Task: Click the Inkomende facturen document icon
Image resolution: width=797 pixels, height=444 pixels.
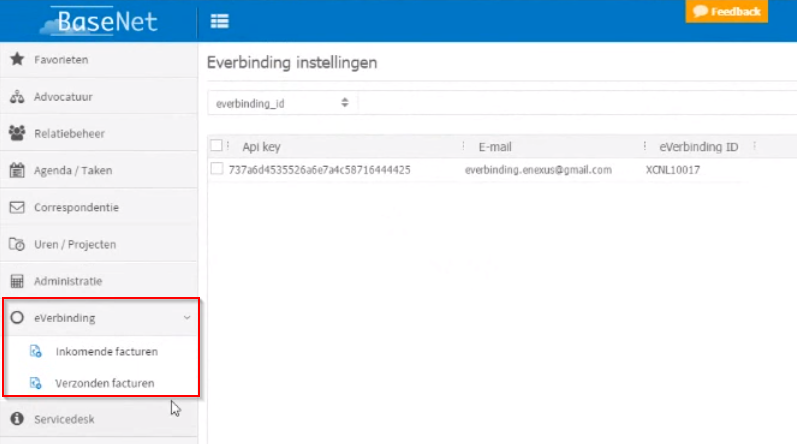Action: (x=36, y=351)
